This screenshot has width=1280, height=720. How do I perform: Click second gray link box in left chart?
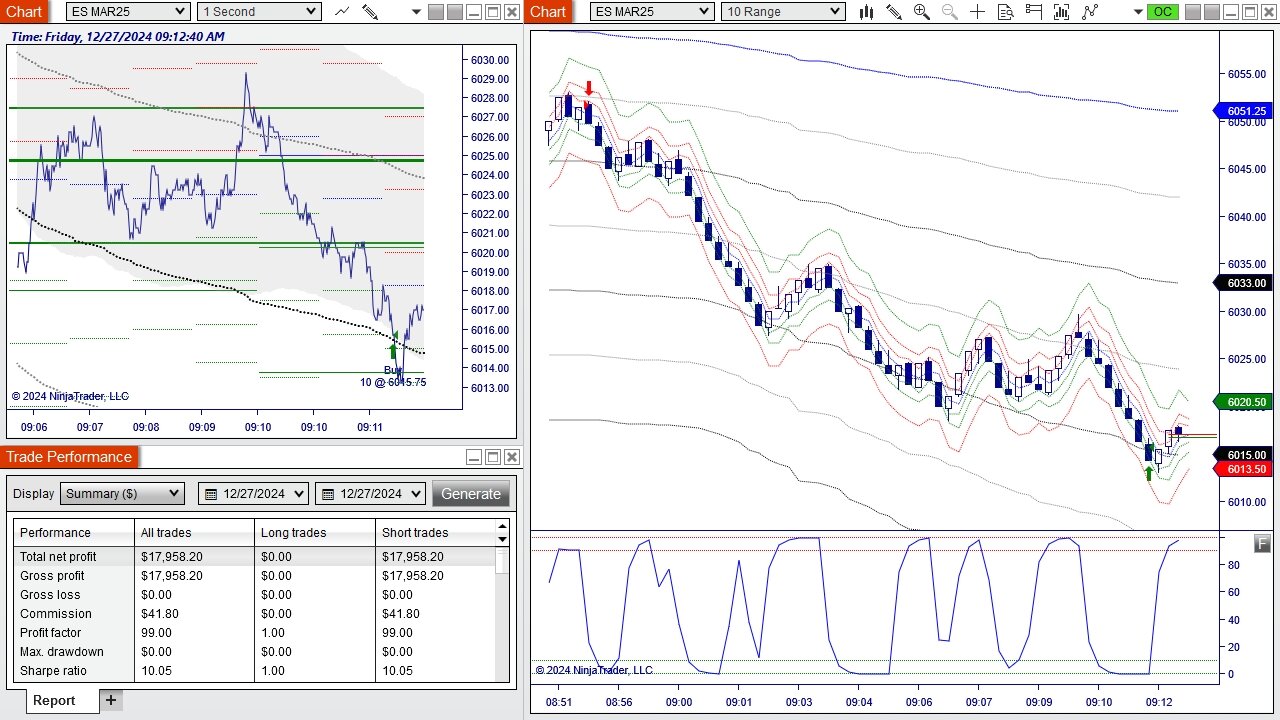[x=454, y=12]
